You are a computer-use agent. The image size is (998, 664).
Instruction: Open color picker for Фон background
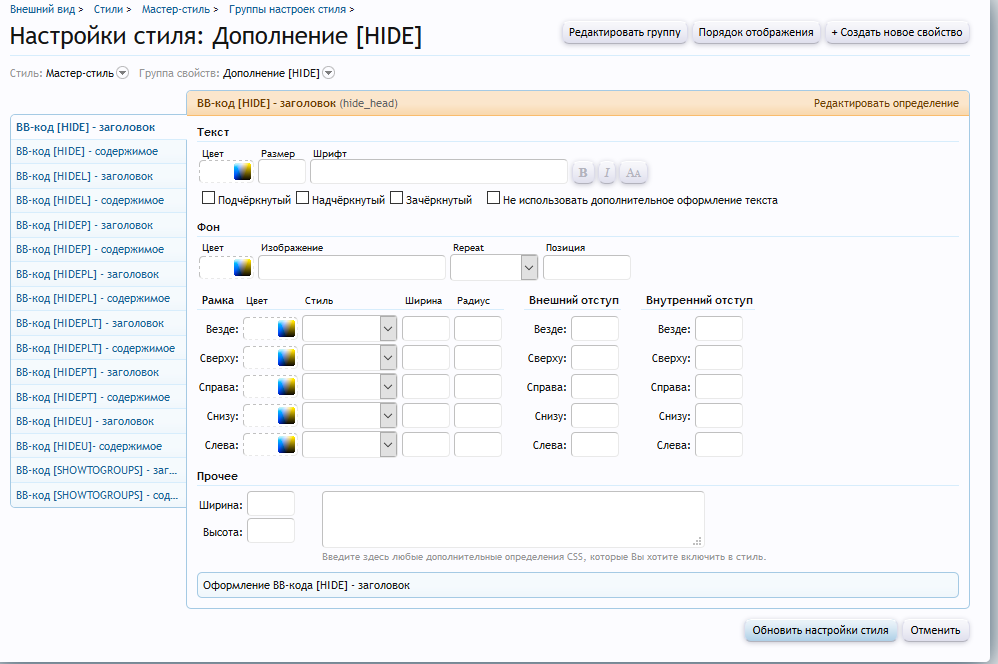click(242, 267)
